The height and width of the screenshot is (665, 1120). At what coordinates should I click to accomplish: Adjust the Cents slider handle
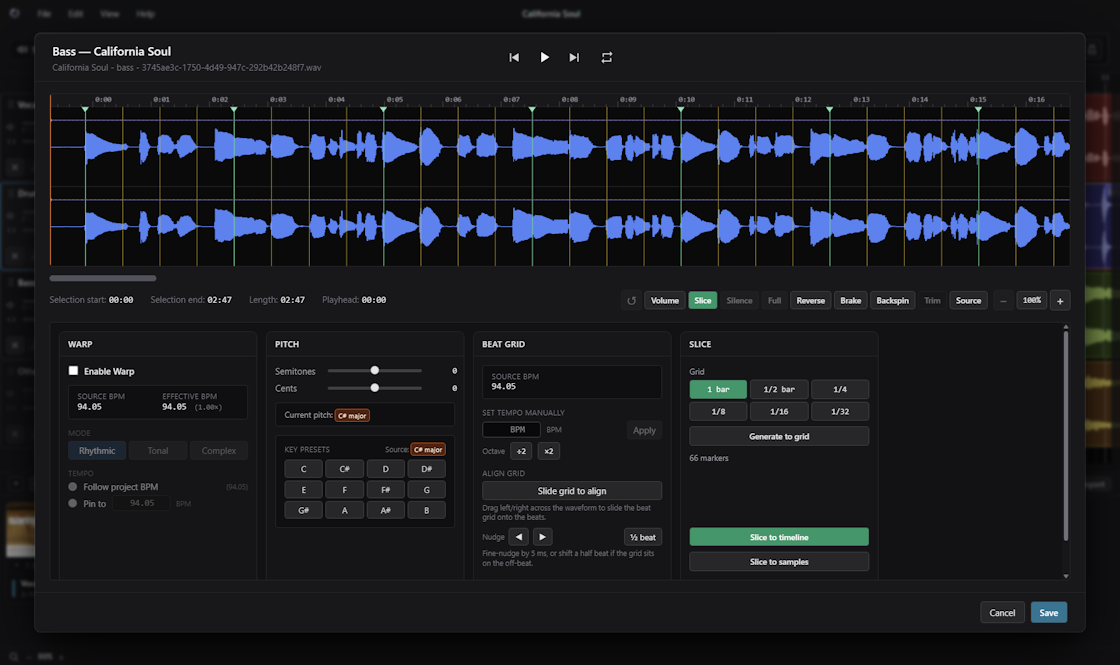pos(374,388)
